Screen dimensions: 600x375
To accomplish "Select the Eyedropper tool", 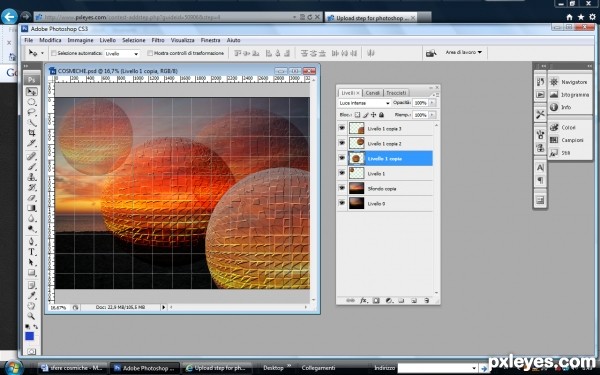I will point(31,296).
